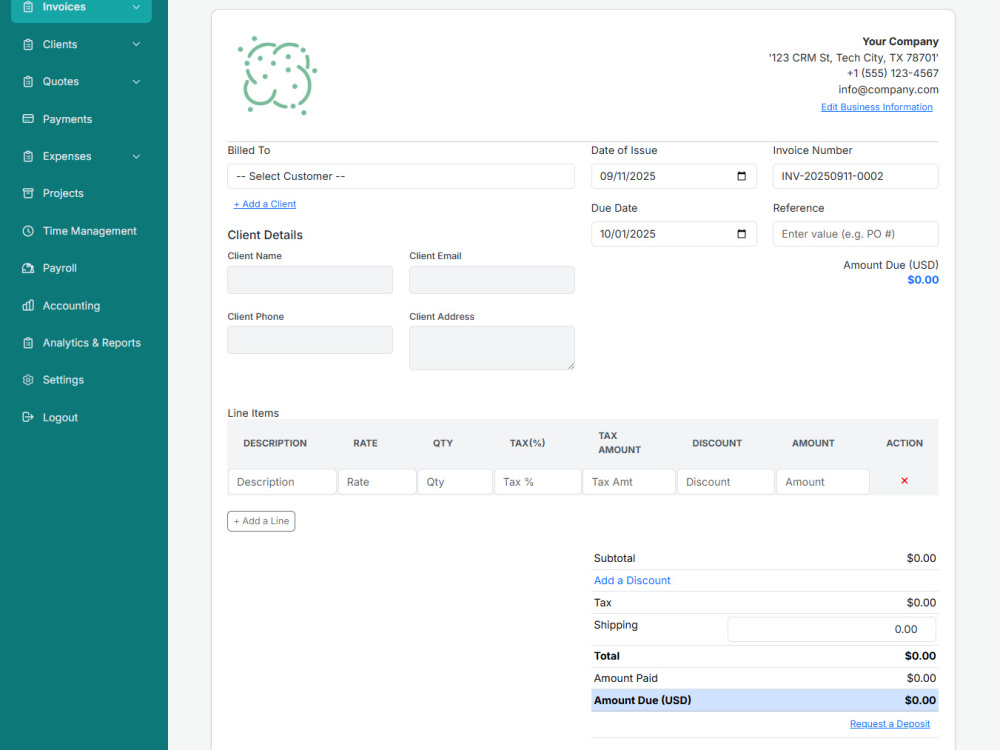This screenshot has width=1000, height=750.
Task: Click the Client Name field
Action: 310,280
